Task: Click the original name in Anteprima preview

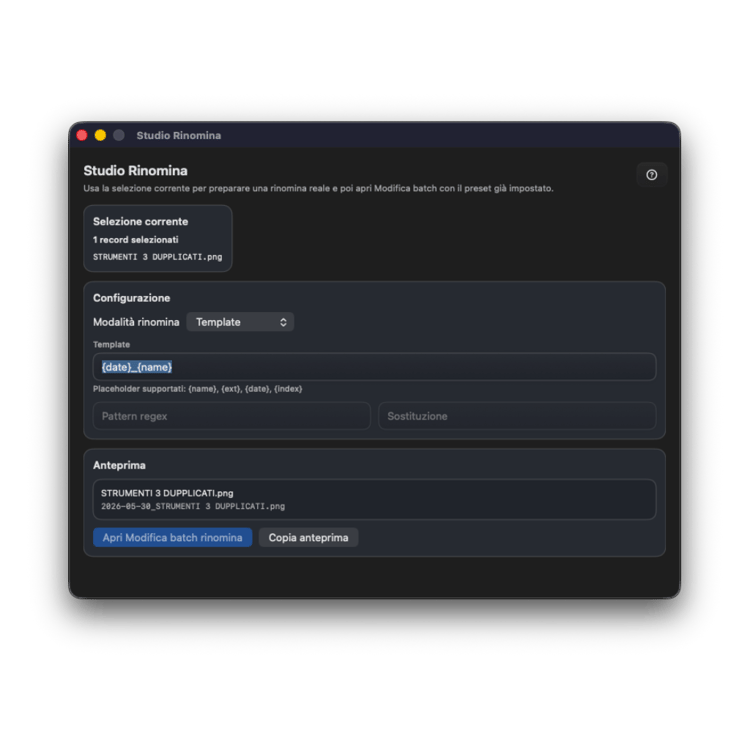Action: pos(167,493)
